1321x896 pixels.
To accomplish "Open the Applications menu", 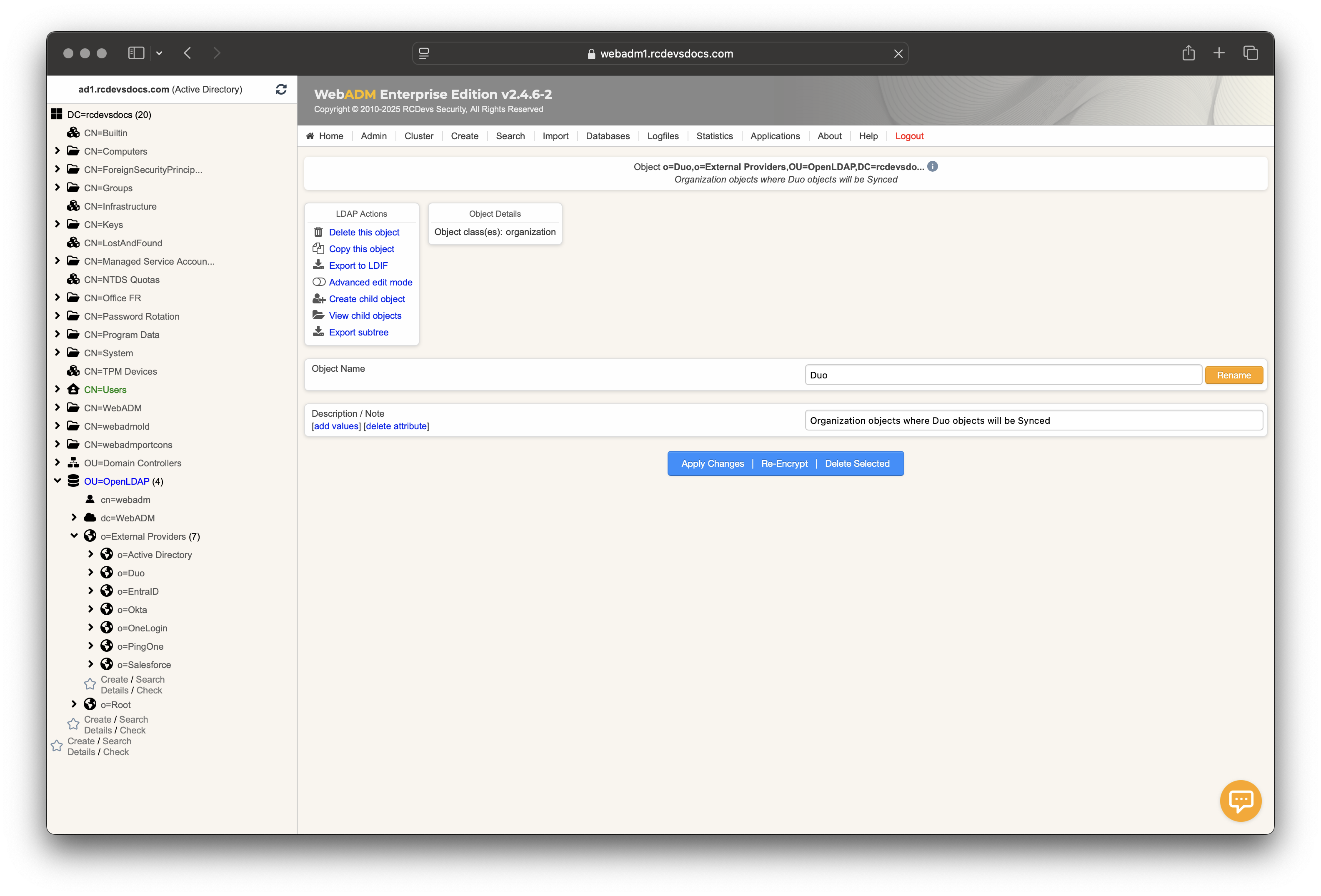I will [775, 136].
